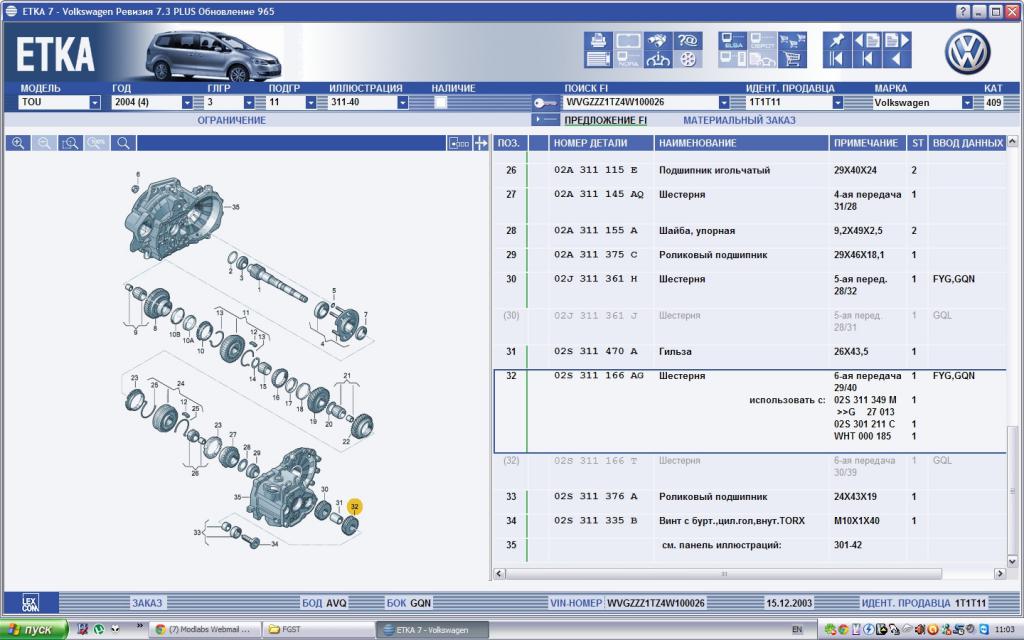Click the 02S 311 349 M reference
This screenshot has height=640, width=1024.
pyautogui.click(x=865, y=400)
